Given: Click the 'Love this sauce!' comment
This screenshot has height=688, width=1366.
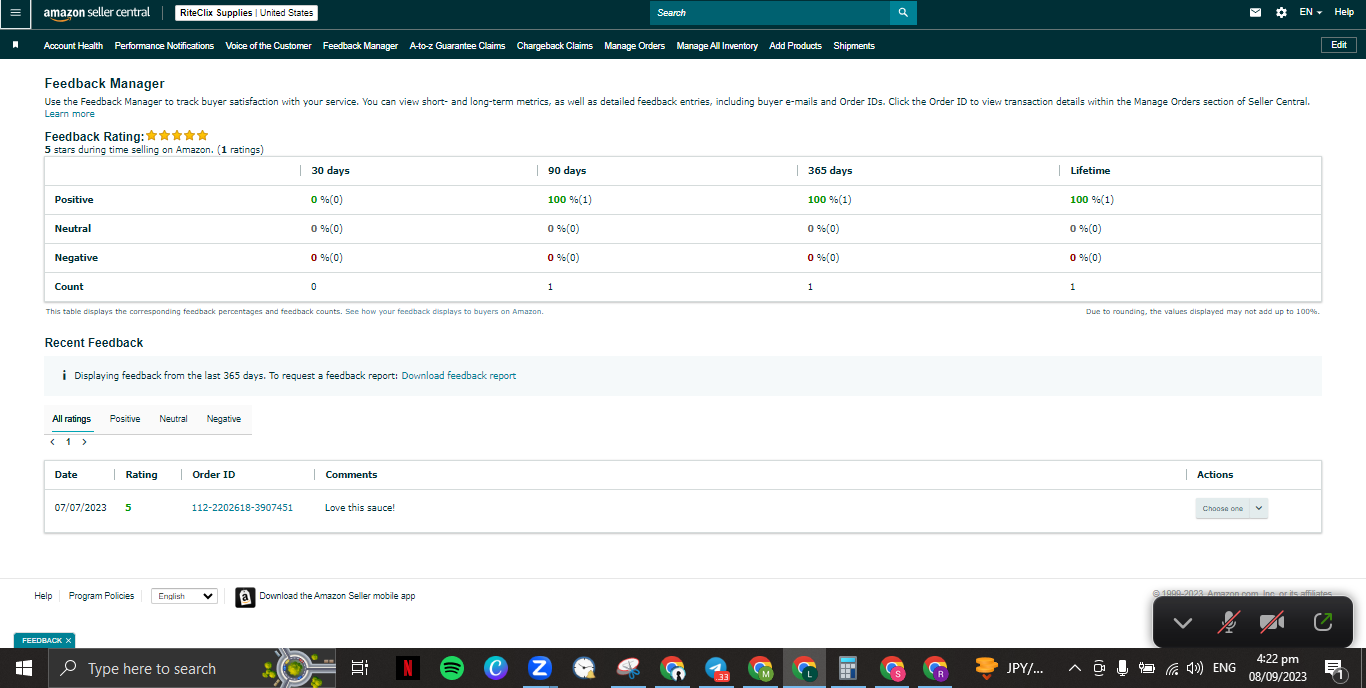Looking at the screenshot, I should (360, 508).
